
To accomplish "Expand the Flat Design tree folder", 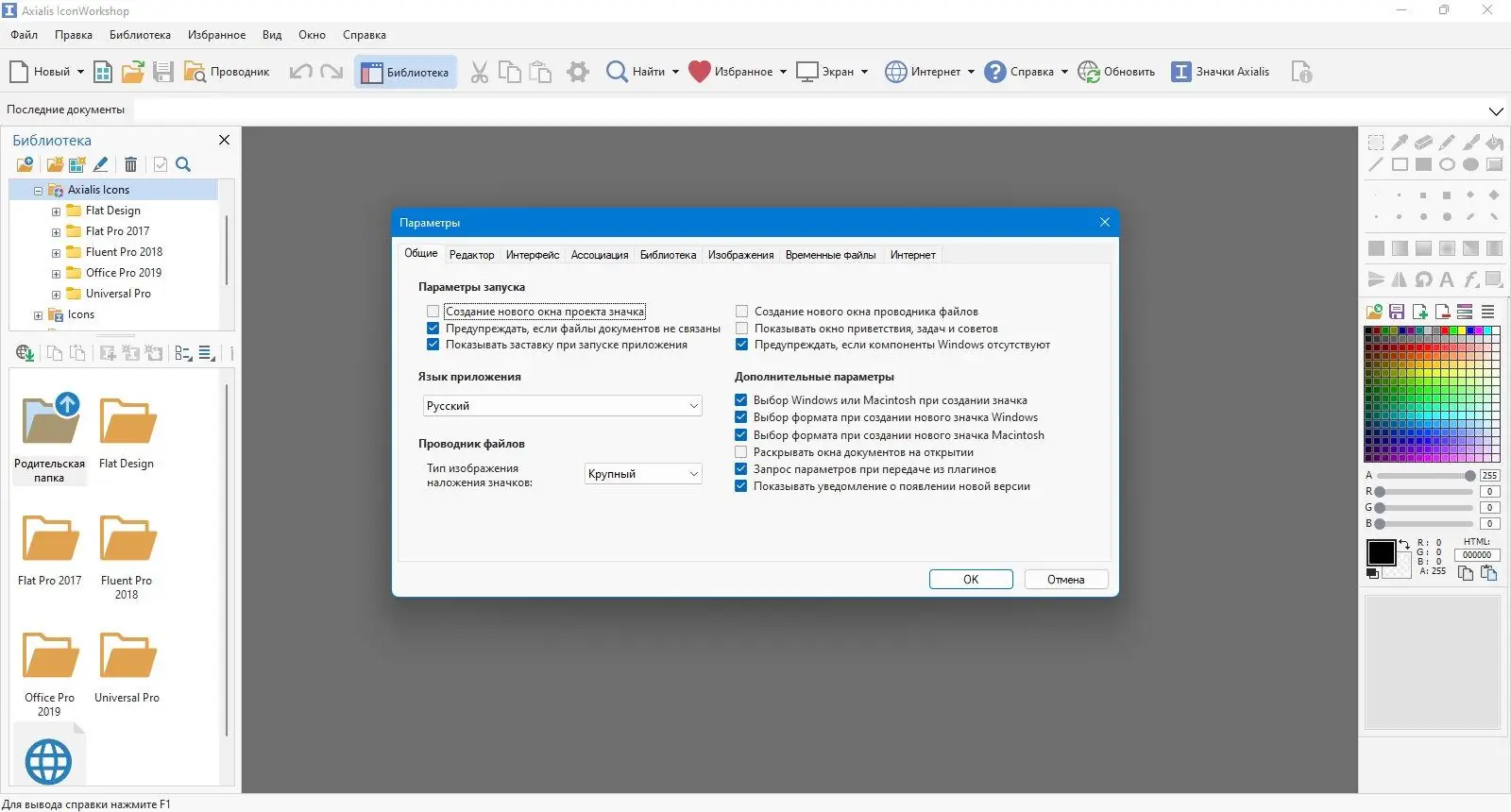I will pyautogui.click(x=56, y=211).
